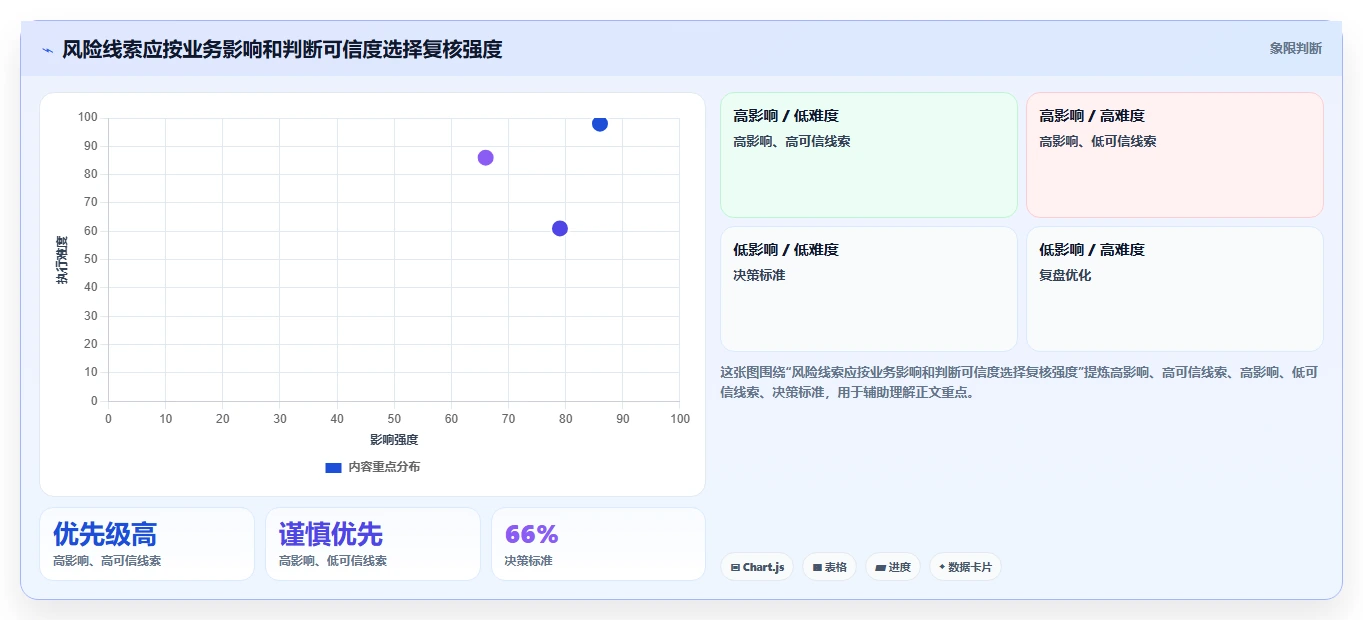Click the page title 风险线索应按业务影响 heading

[x=282, y=49]
